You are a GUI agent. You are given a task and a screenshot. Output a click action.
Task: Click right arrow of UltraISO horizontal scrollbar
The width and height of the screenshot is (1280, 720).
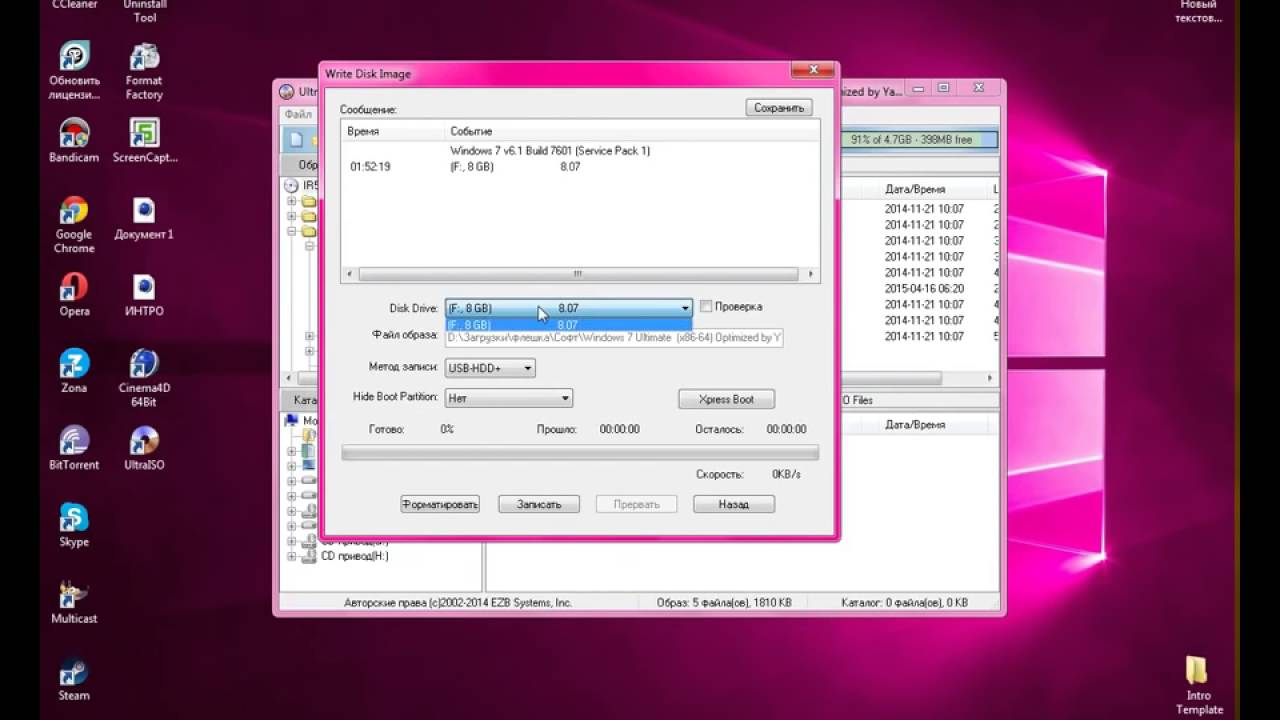(x=991, y=378)
